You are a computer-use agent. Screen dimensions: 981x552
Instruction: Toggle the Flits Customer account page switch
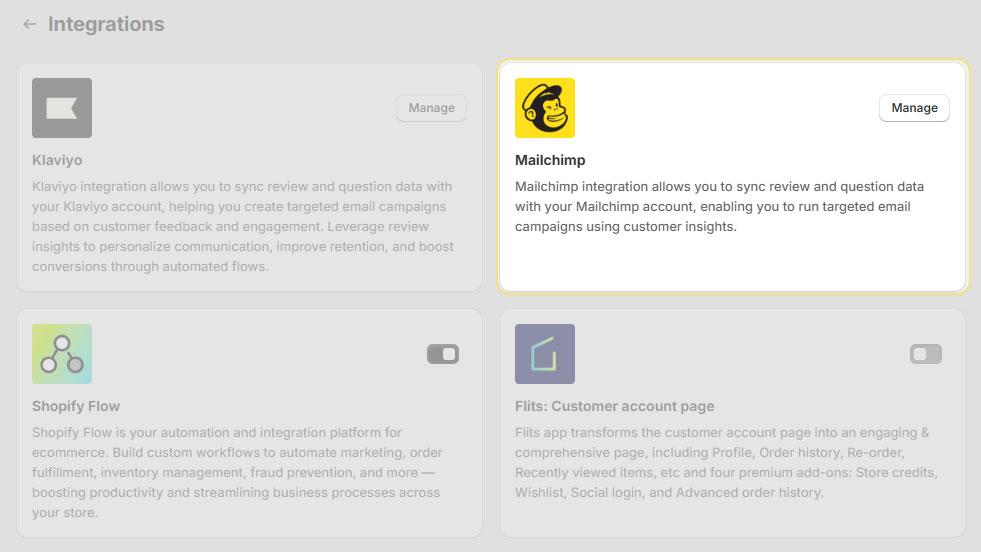click(x=926, y=354)
